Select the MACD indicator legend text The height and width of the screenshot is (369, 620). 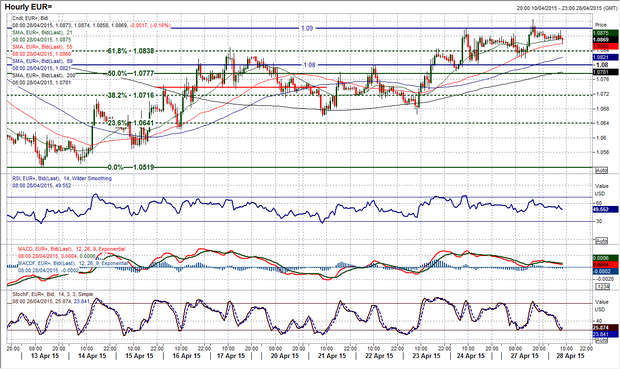tap(72, 249)
